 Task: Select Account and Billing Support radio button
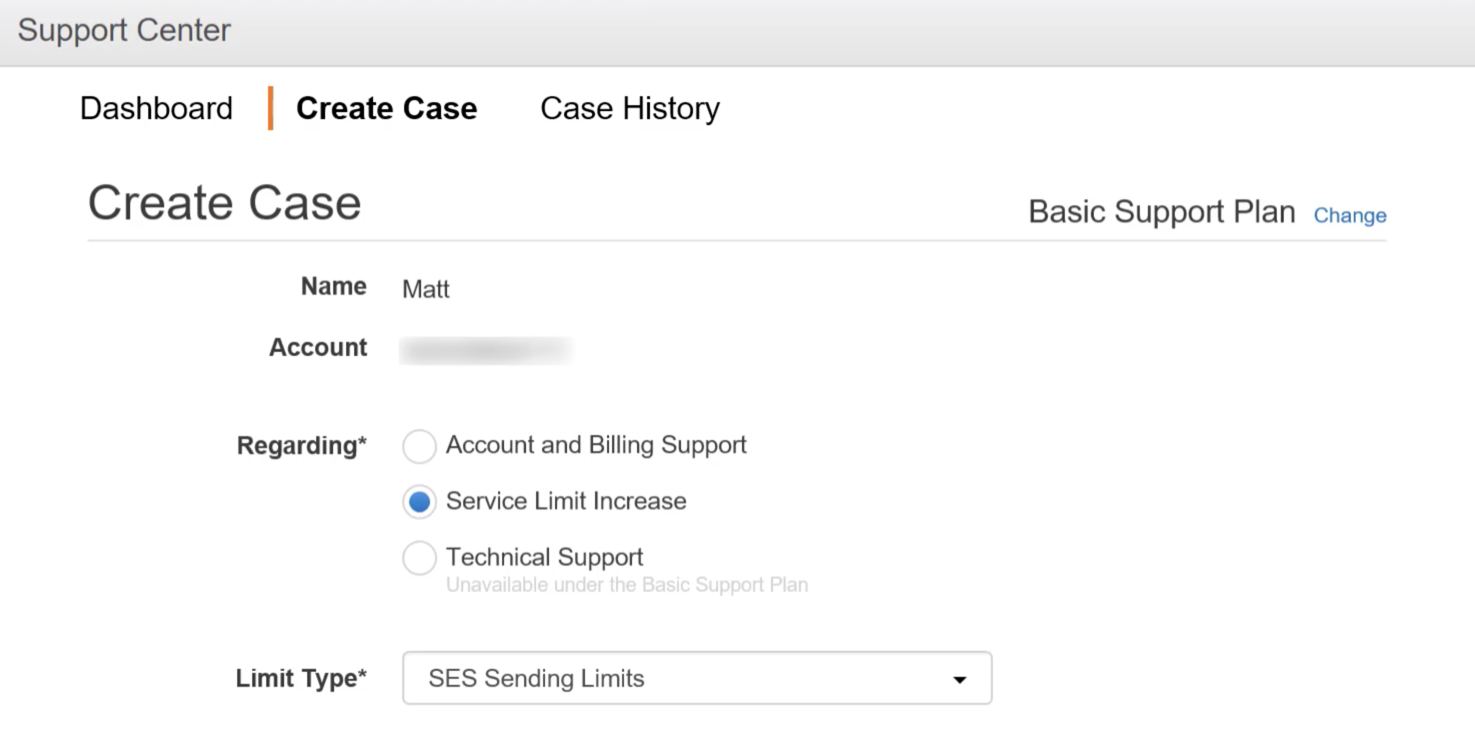pyautogui.click(x=419, y=446)
